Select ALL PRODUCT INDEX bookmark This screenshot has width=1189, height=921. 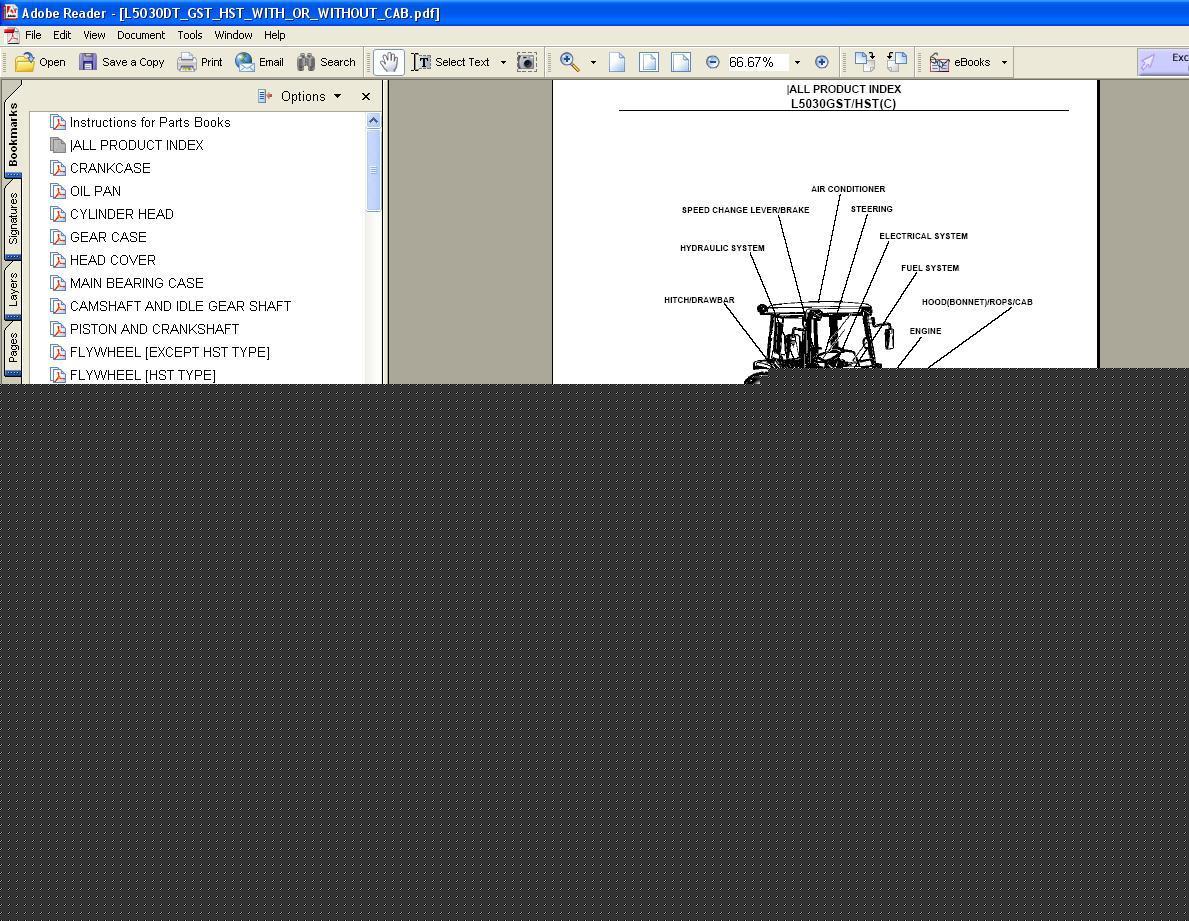pyautogui.click(x=136, y=146)
